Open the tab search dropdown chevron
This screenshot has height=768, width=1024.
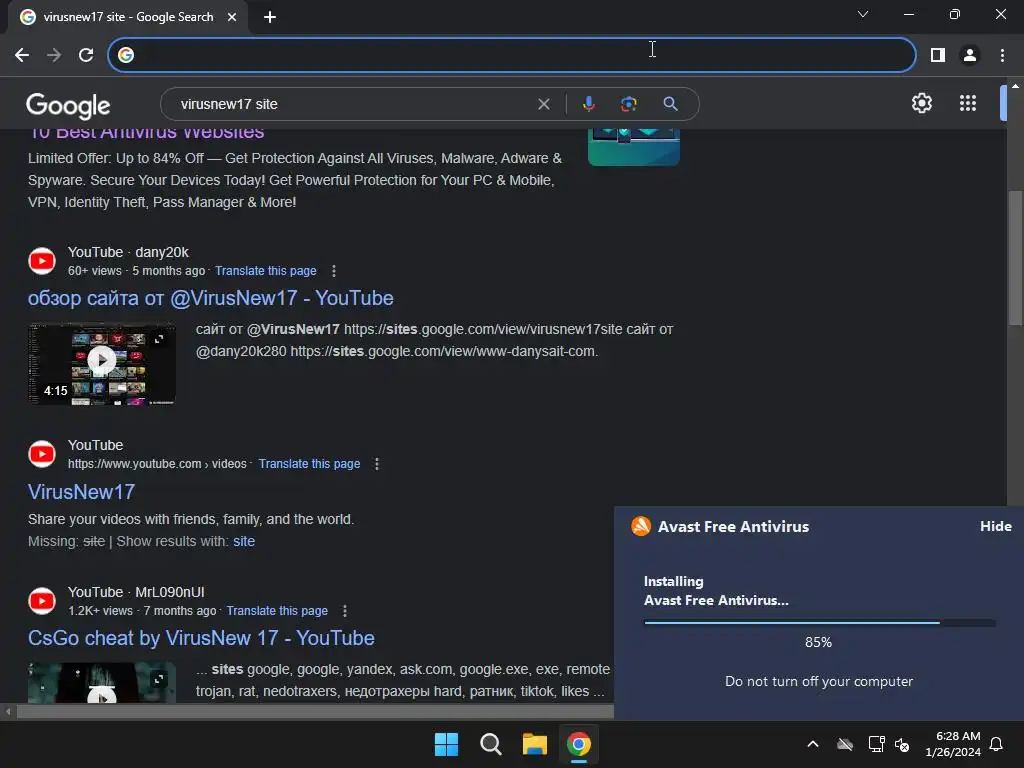pos(863,14)
